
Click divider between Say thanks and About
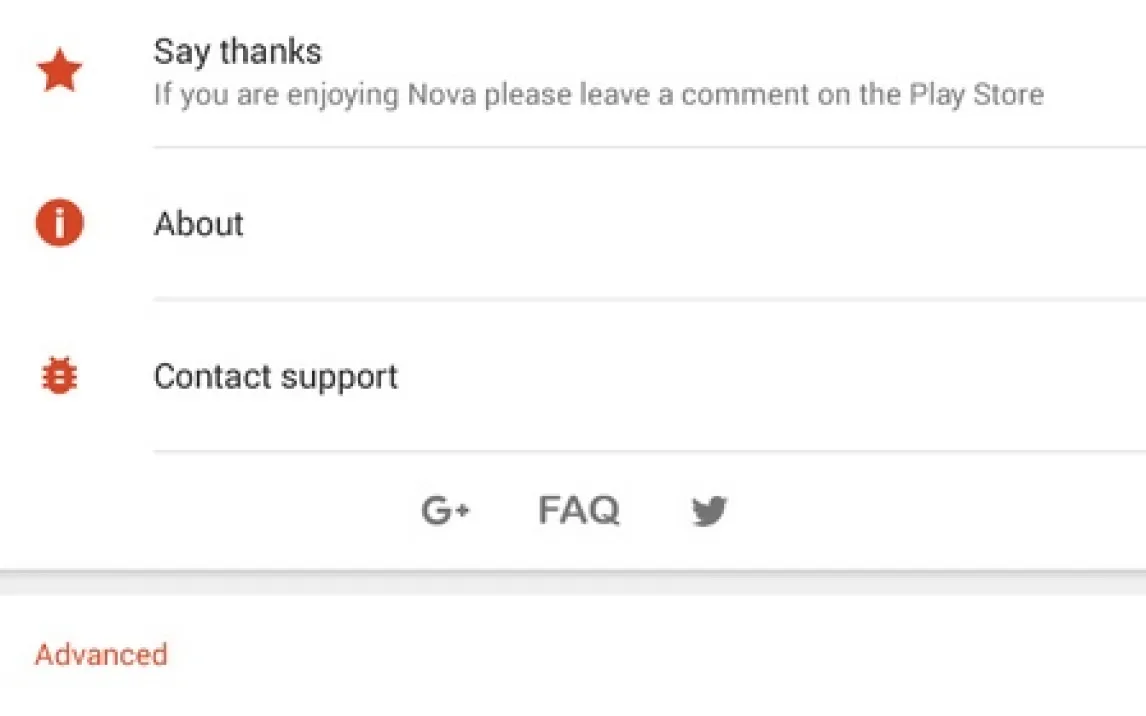coord(648,147)
